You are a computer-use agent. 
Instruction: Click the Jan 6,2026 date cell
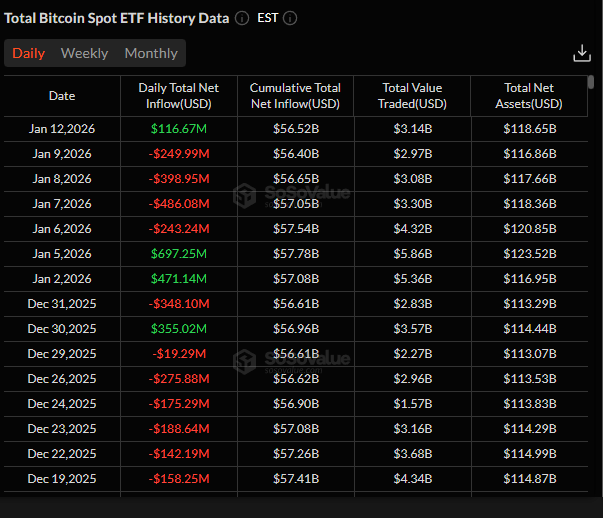click(x=62, y=229)
